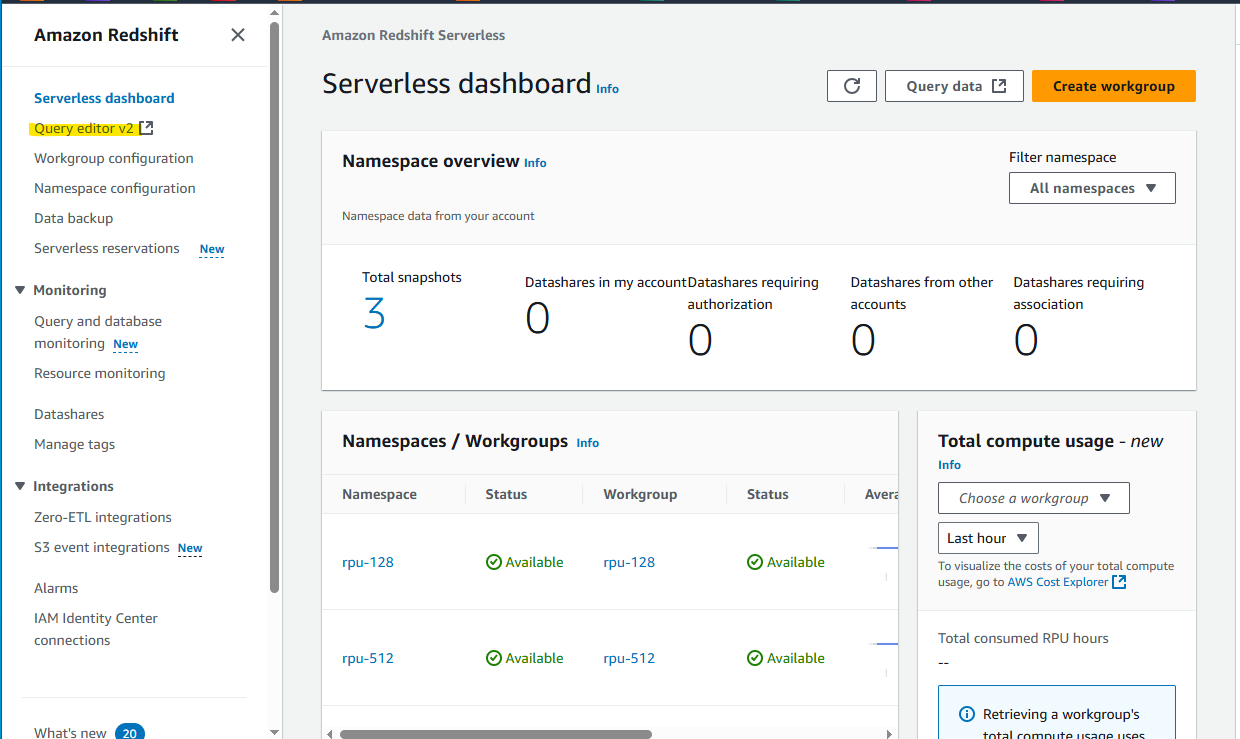Click Info link beside Namespaces / Workgroups
Viewport: 1240px width, 739px height.
coord(588,443)
